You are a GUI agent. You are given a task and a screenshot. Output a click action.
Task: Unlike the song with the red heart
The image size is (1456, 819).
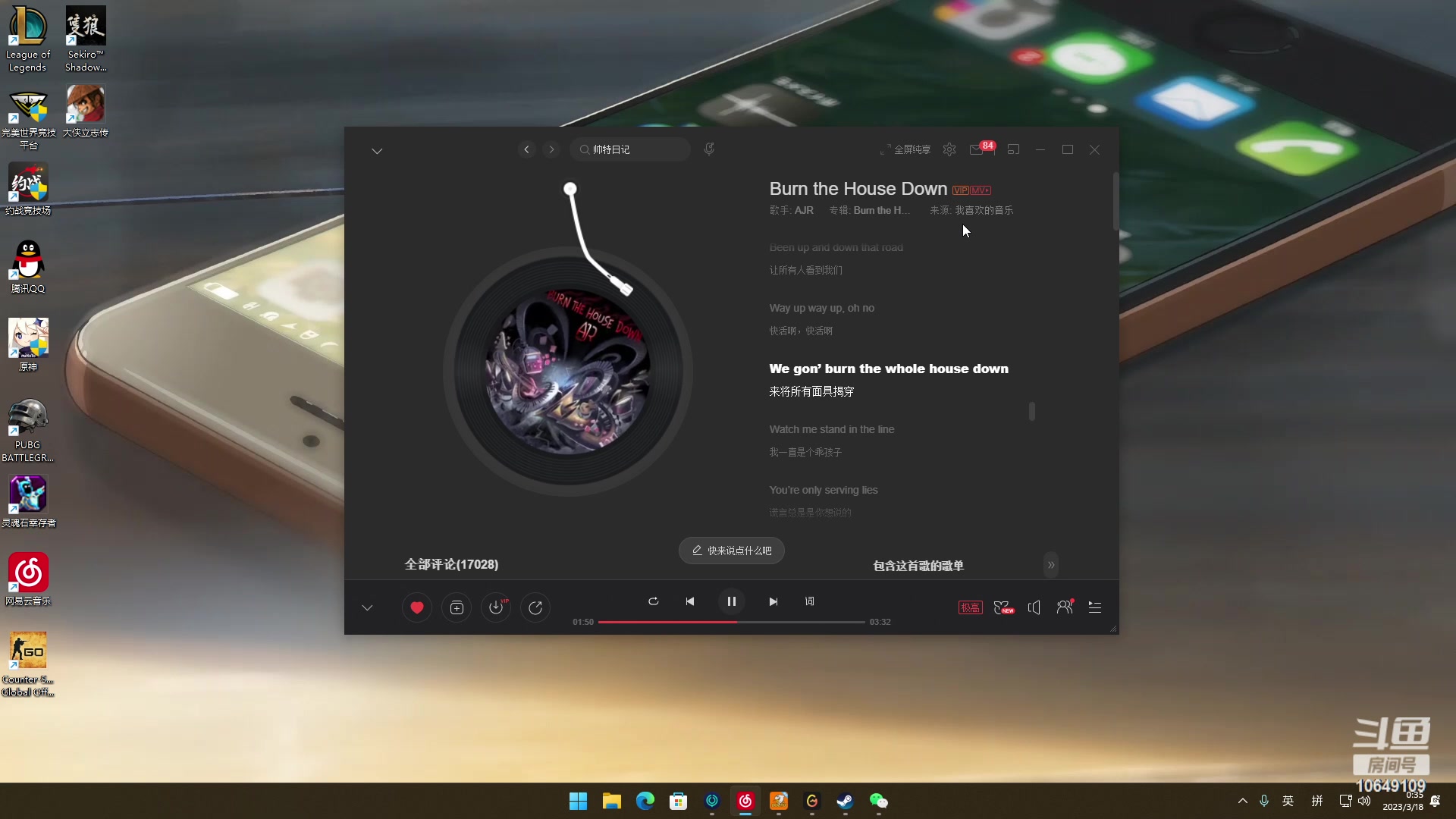[x=416, y=607]
